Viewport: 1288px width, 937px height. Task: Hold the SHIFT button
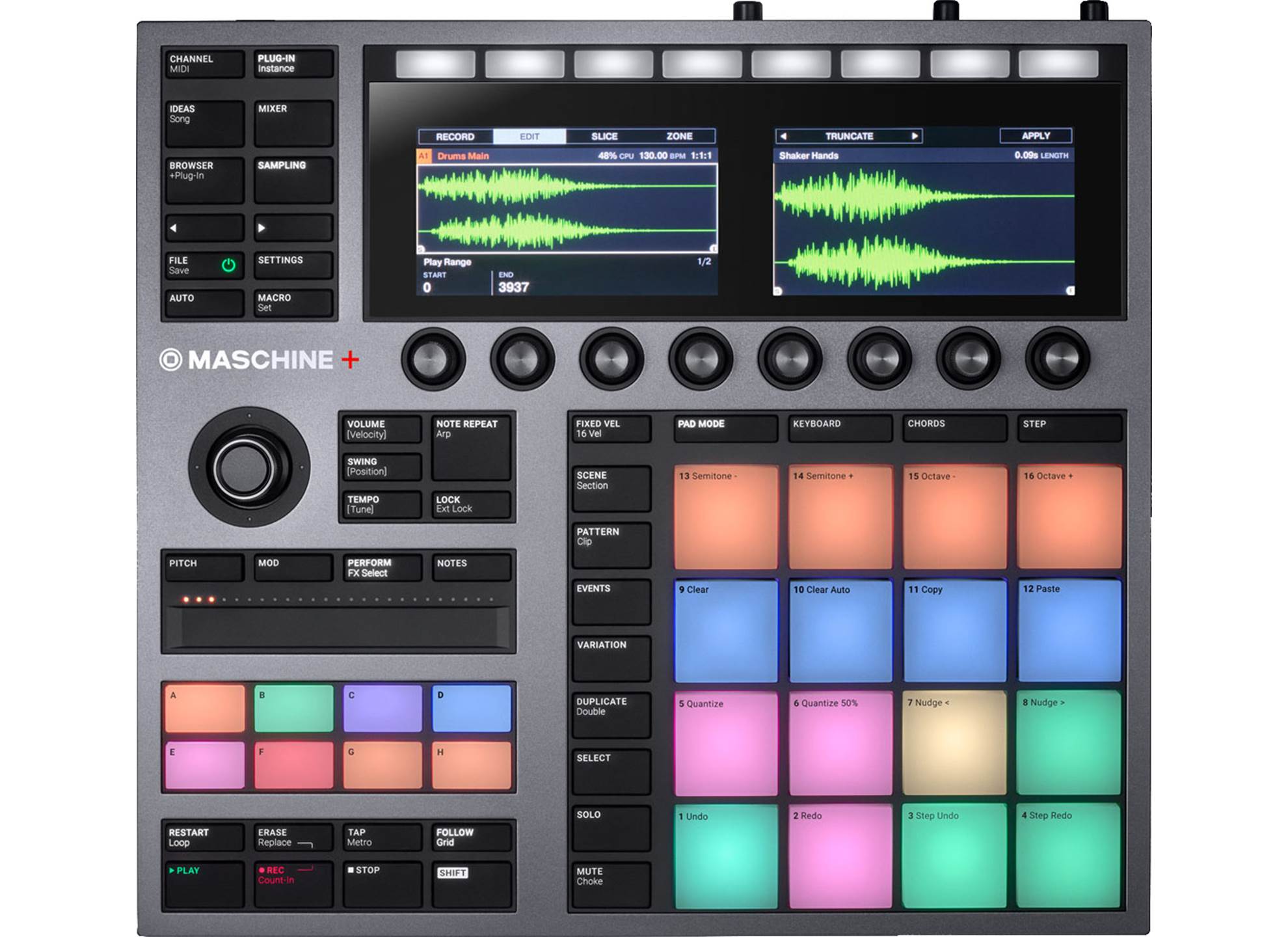[x=471, y=884]
